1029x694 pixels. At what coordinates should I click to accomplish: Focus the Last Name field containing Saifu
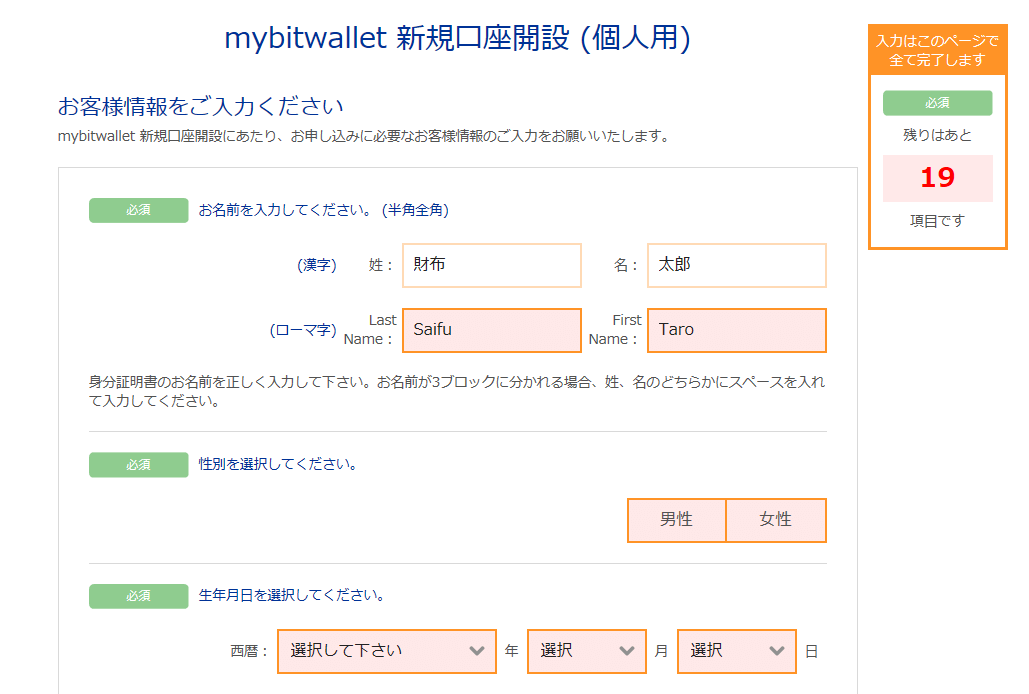coord(492,330)
